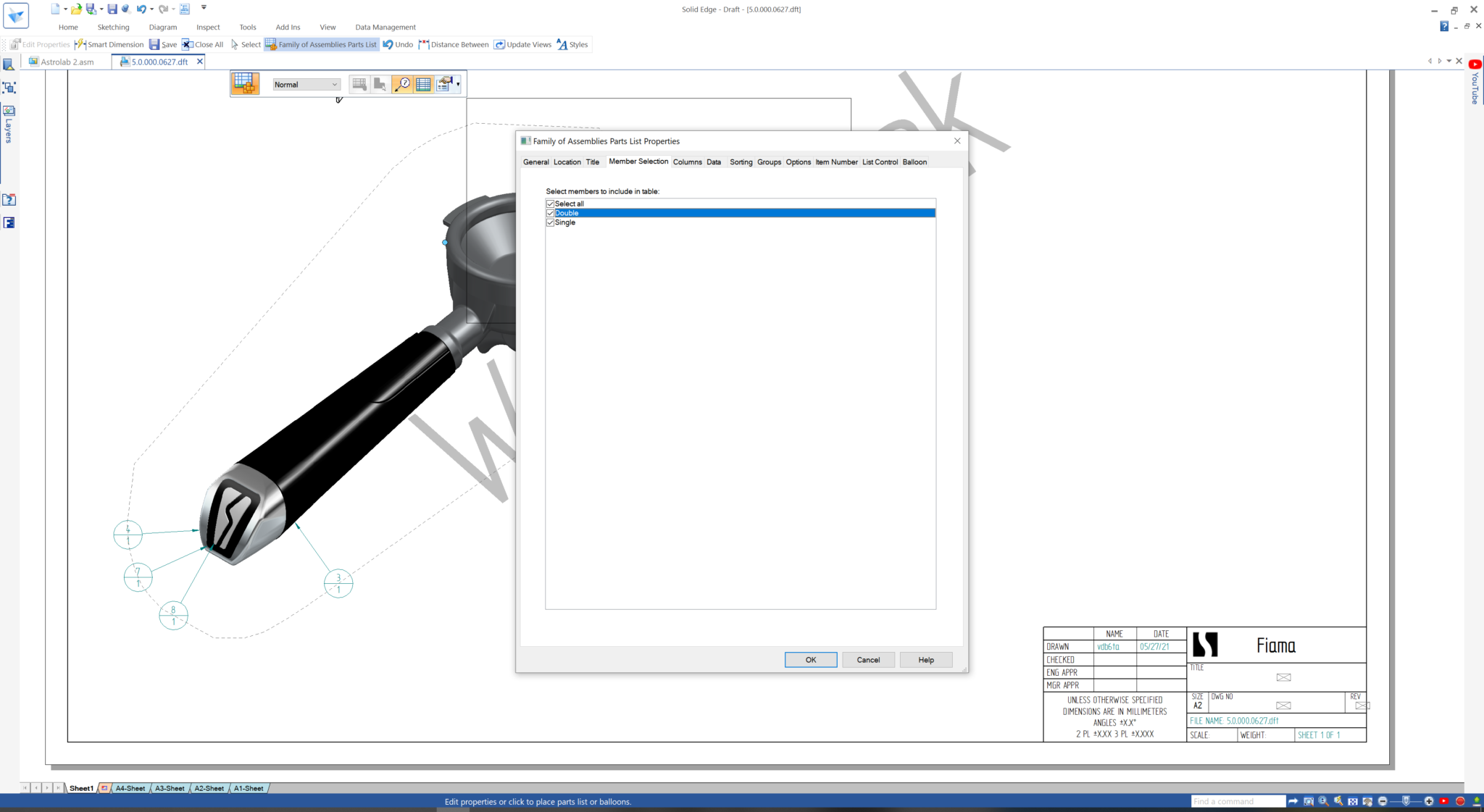Click the Zoom Area icon in status bar

click(x=1309, y=801)
